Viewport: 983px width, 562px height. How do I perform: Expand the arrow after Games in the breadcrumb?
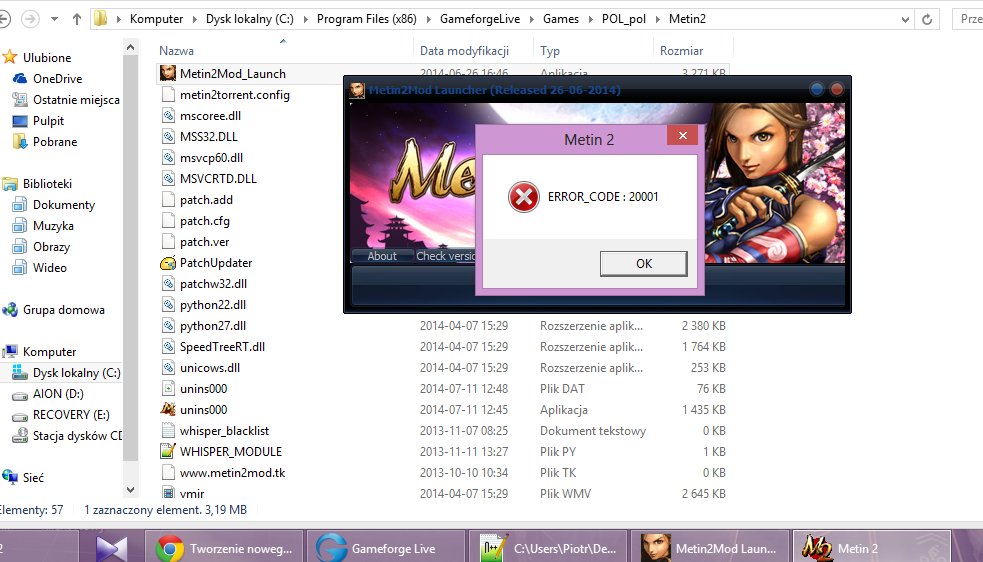[590, 19]
